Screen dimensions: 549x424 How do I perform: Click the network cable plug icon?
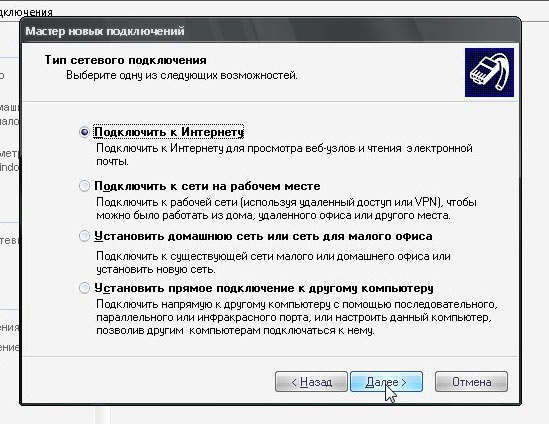489,72
